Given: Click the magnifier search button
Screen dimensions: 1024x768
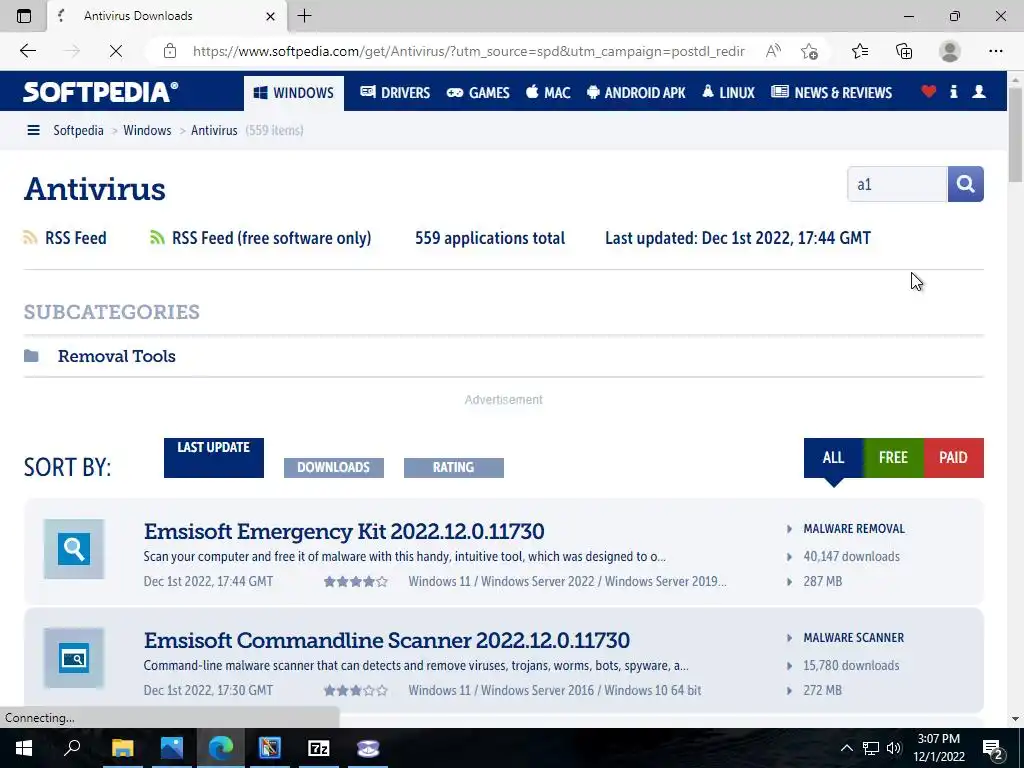Looking at the screenshot, I should (x=965, y=184).
